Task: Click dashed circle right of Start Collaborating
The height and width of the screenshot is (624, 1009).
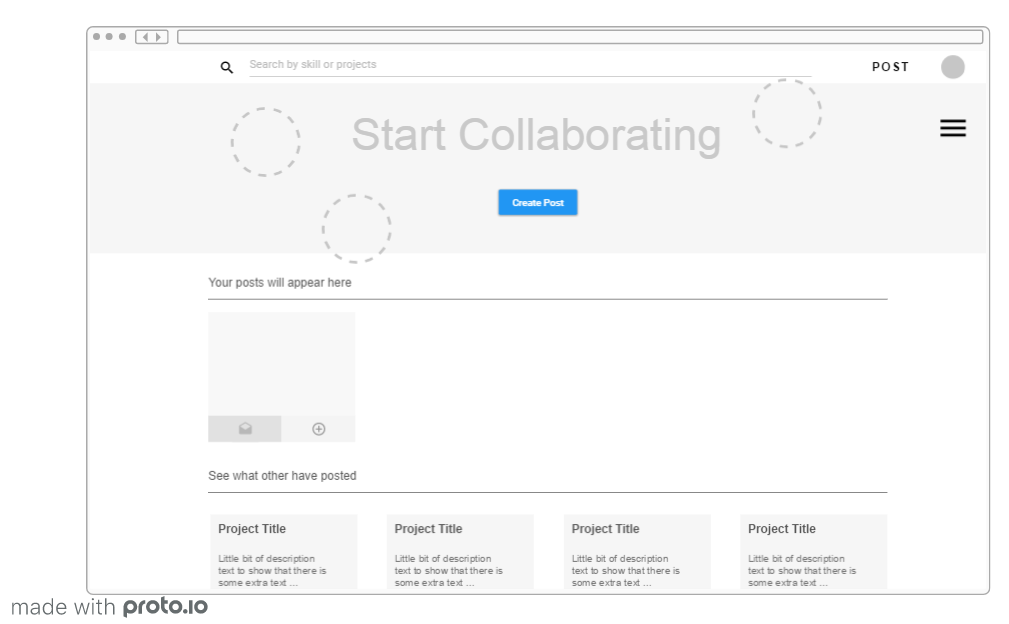Action: 787,113
